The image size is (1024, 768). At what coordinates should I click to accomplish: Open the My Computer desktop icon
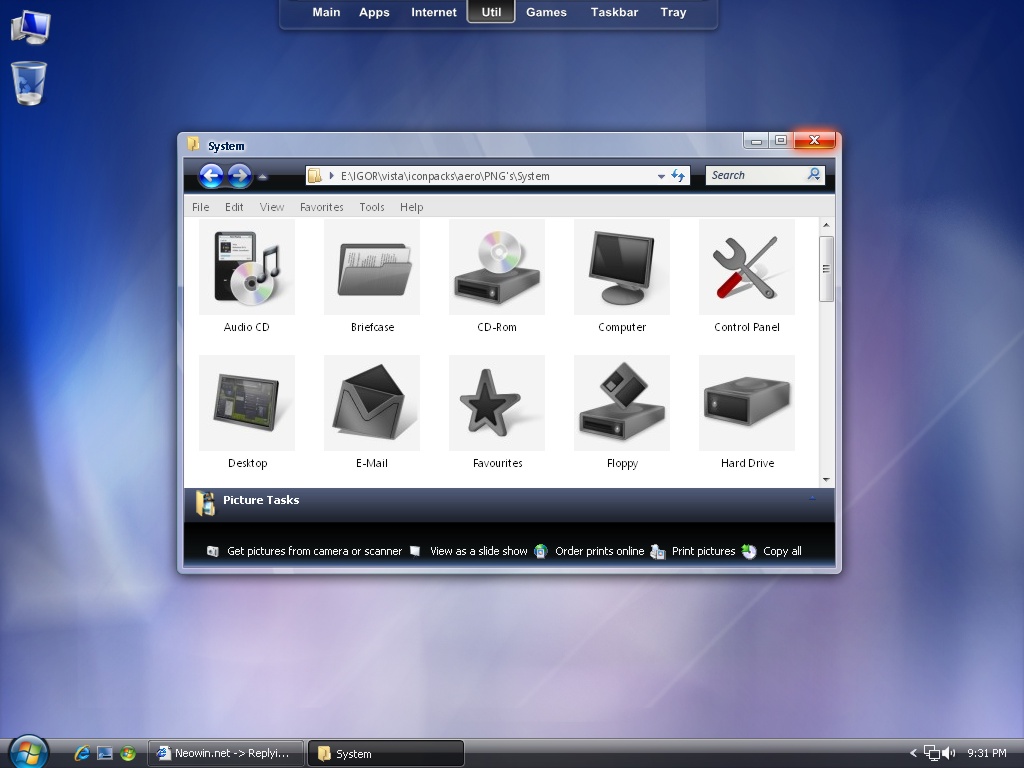pos(30,27)
